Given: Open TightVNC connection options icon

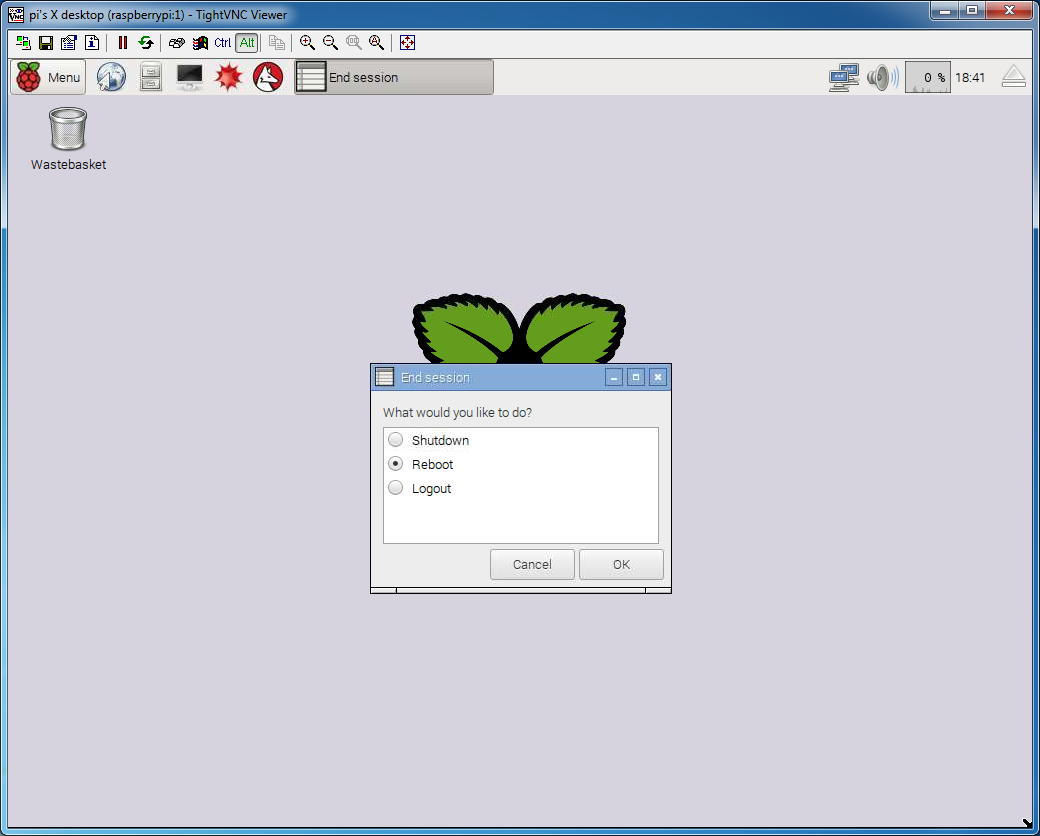Looking at the screenshot, I should [68, 43].
